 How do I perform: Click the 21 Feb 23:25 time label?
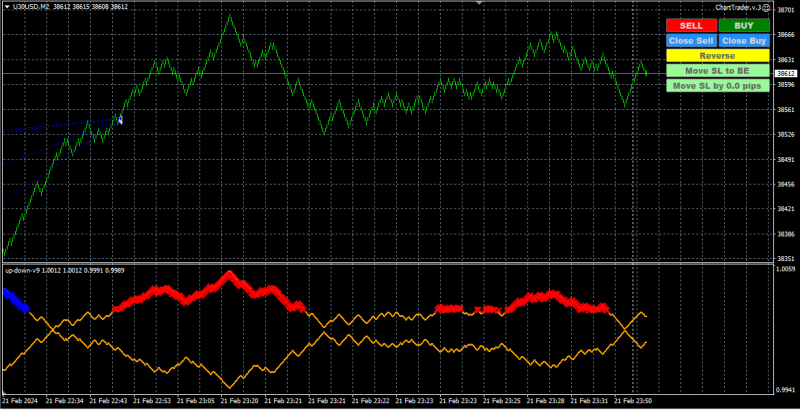point(503,400)
